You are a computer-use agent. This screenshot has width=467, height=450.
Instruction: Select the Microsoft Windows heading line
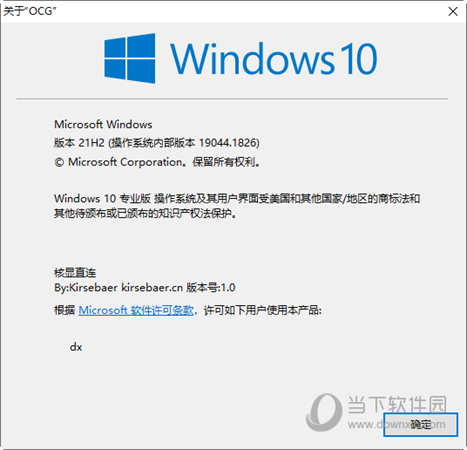coord(103,124)
